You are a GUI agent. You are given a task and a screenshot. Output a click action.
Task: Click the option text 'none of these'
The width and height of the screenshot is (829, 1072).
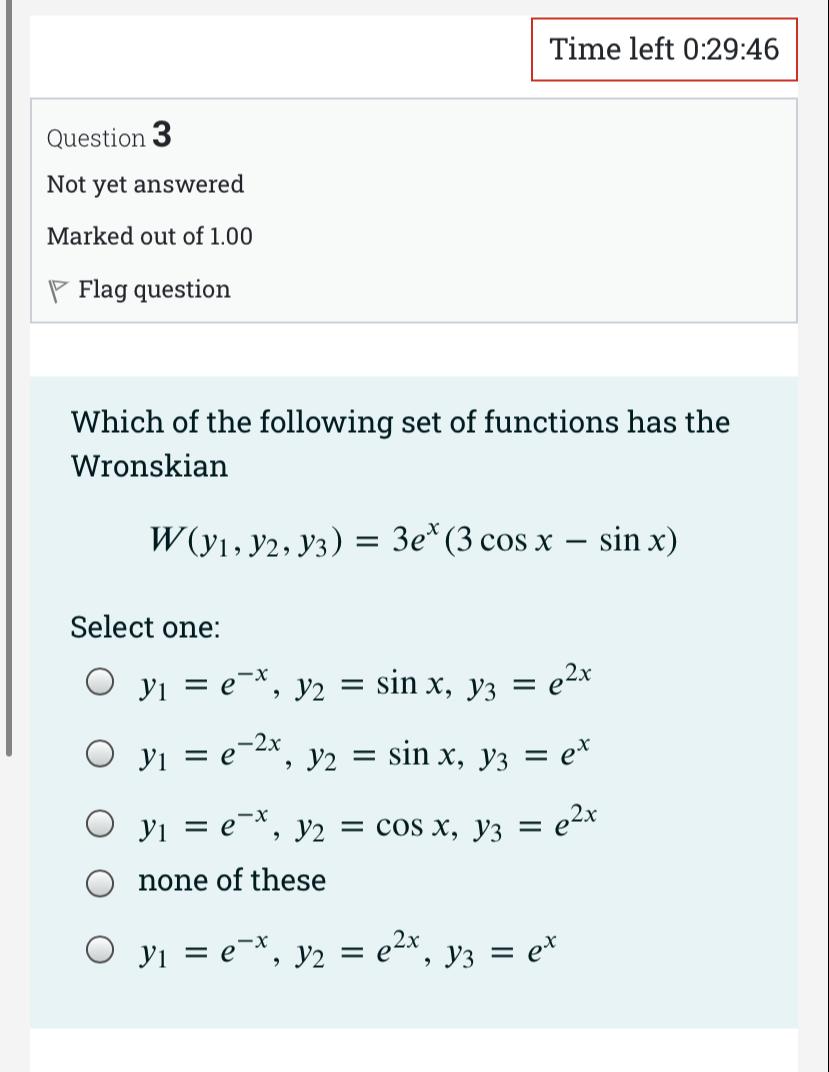(x=232, y=881)
